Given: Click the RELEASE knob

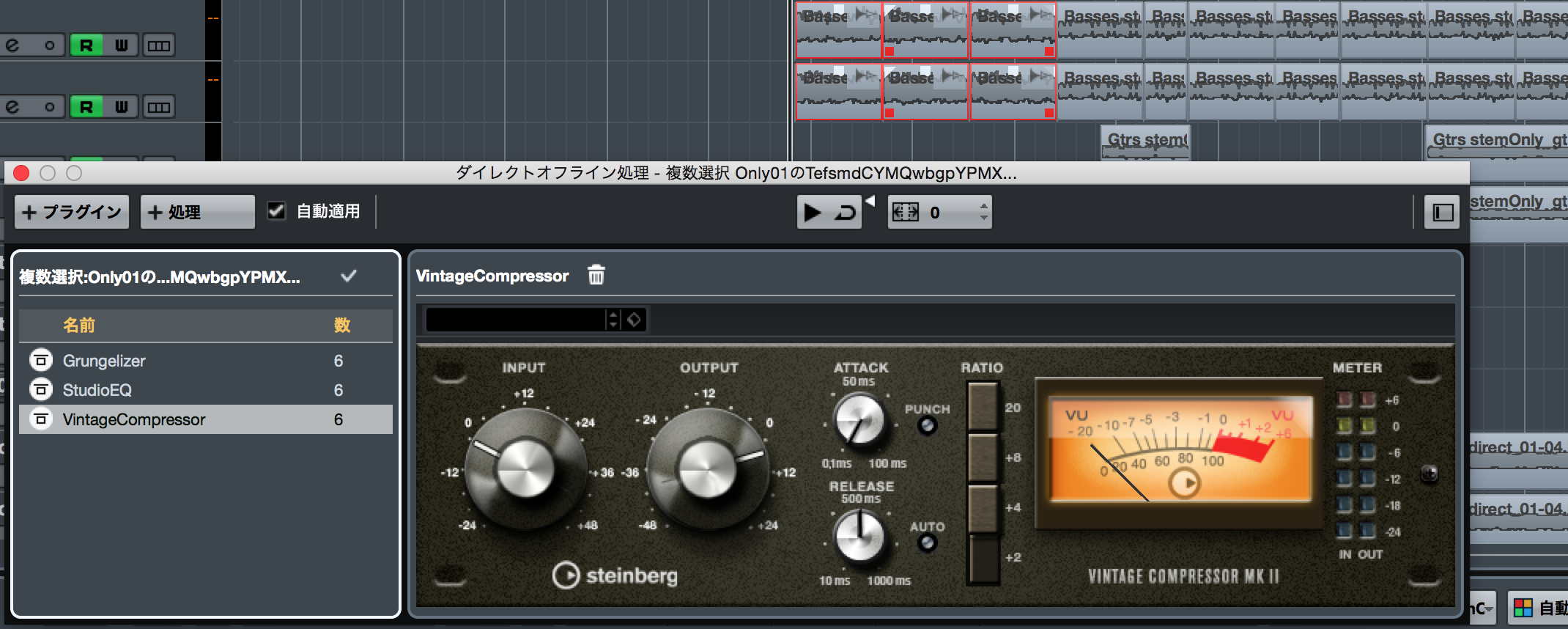Looking at the screenshot, I should click(860, 537).
